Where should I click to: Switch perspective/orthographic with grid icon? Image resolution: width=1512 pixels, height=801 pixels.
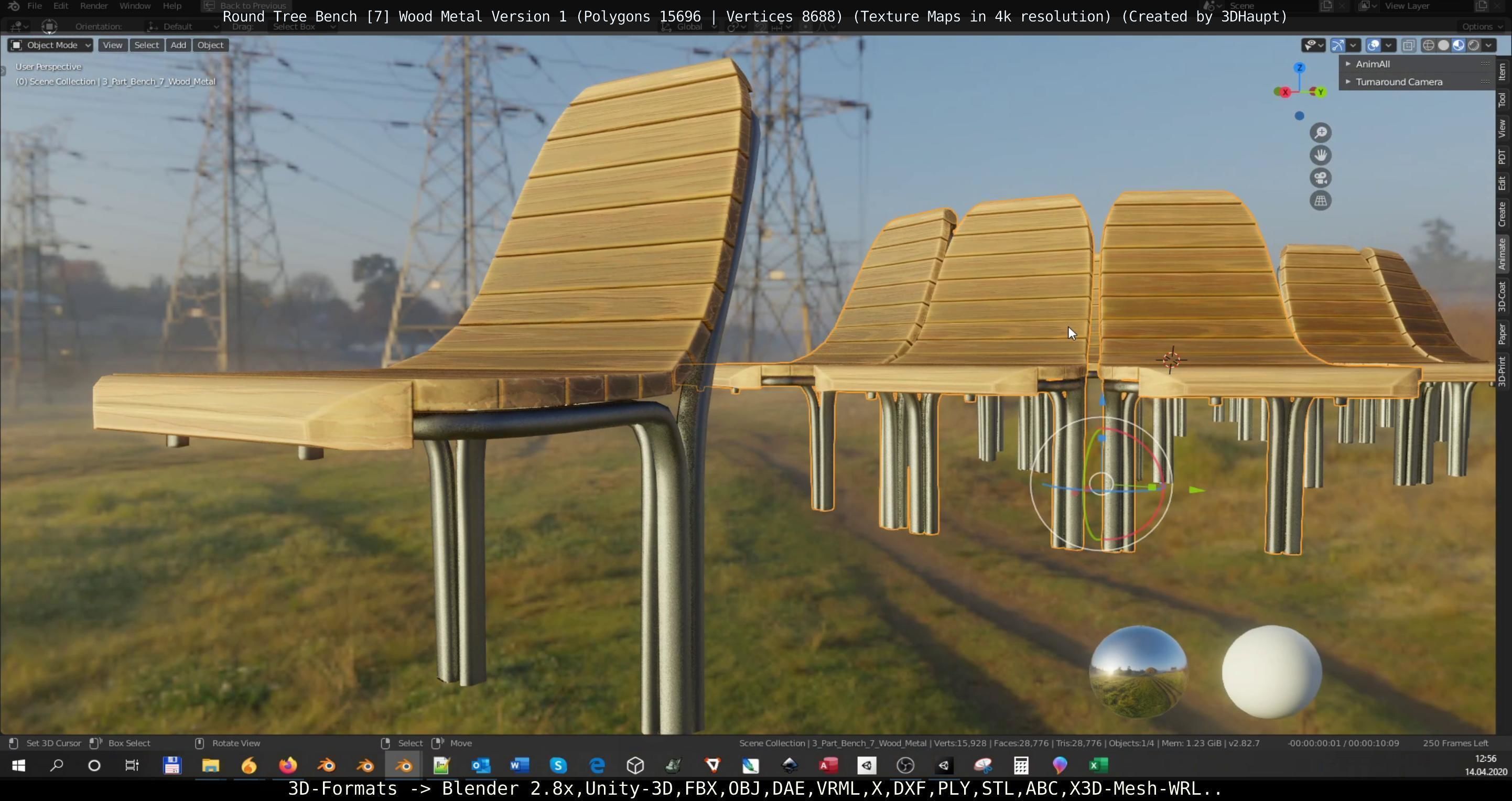1320,201
